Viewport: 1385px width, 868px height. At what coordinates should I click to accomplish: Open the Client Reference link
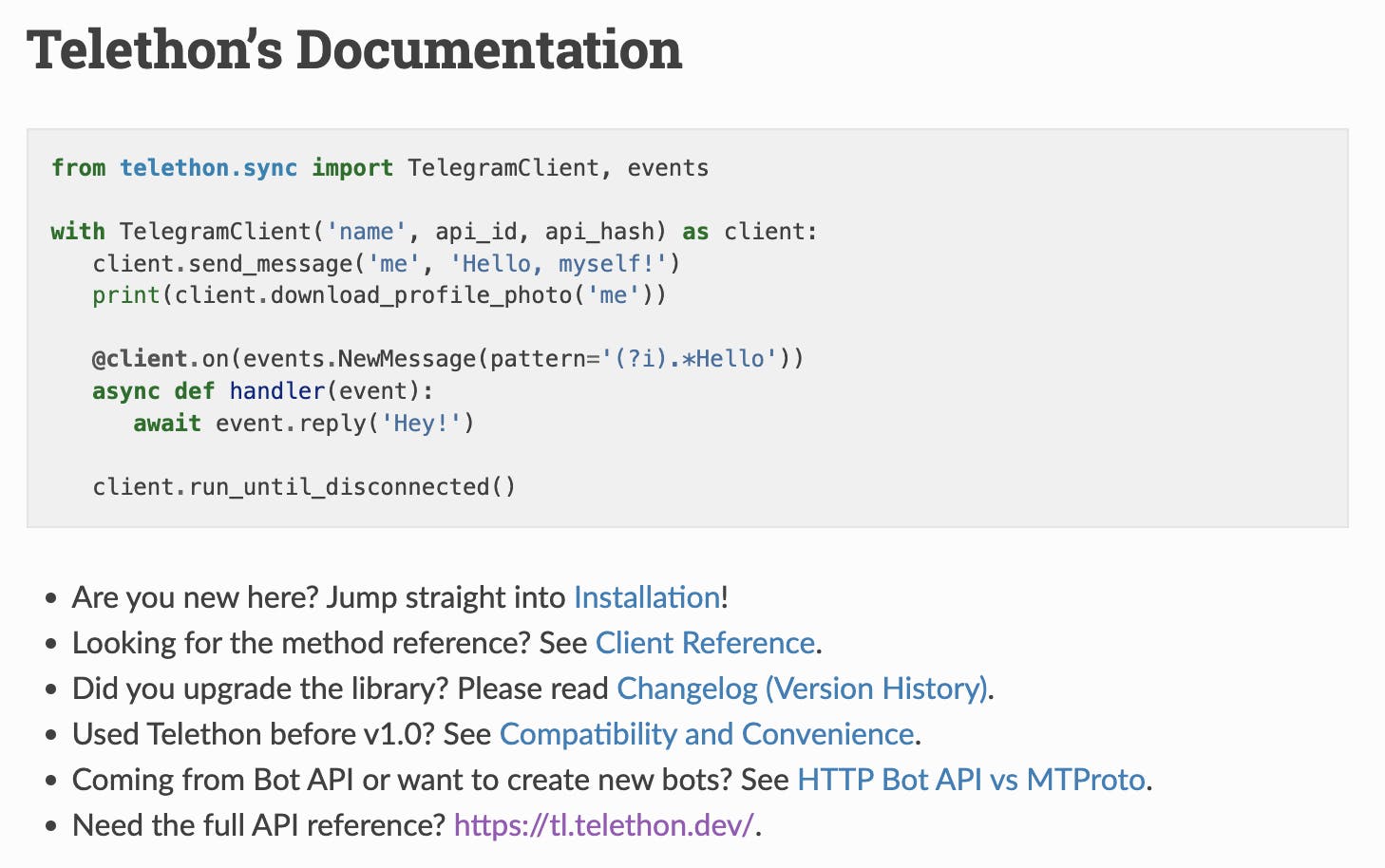pos(705,643)
